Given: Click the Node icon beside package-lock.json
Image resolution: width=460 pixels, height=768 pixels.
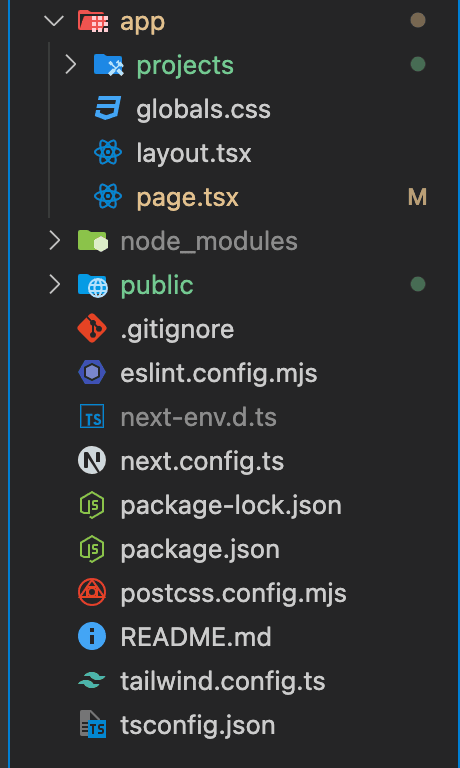Looking at the screenshot, I should (x=92, y=505).
